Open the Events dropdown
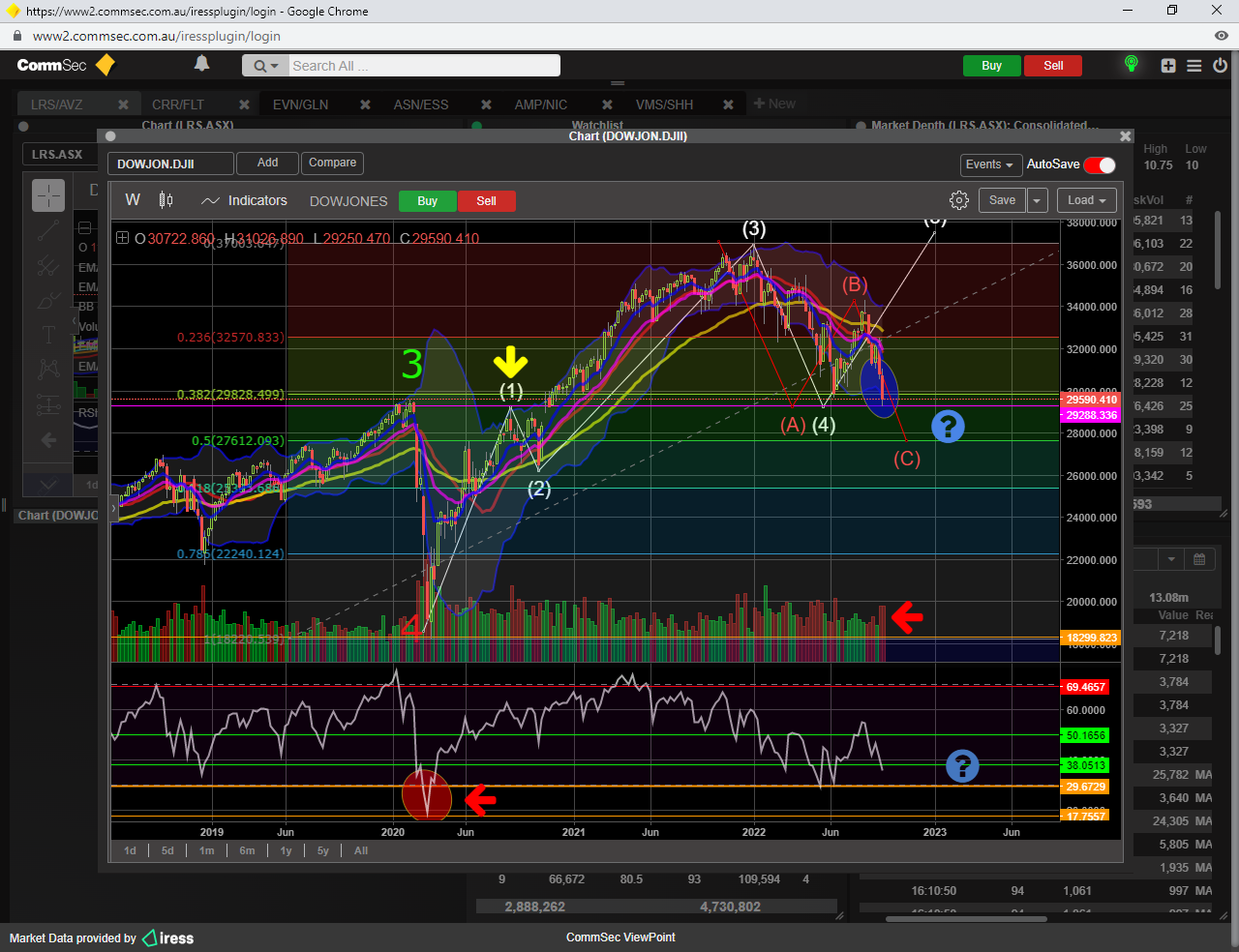The width and height of the screenshot is (1239, 952). pyautogui.click(x=990, y=164)
